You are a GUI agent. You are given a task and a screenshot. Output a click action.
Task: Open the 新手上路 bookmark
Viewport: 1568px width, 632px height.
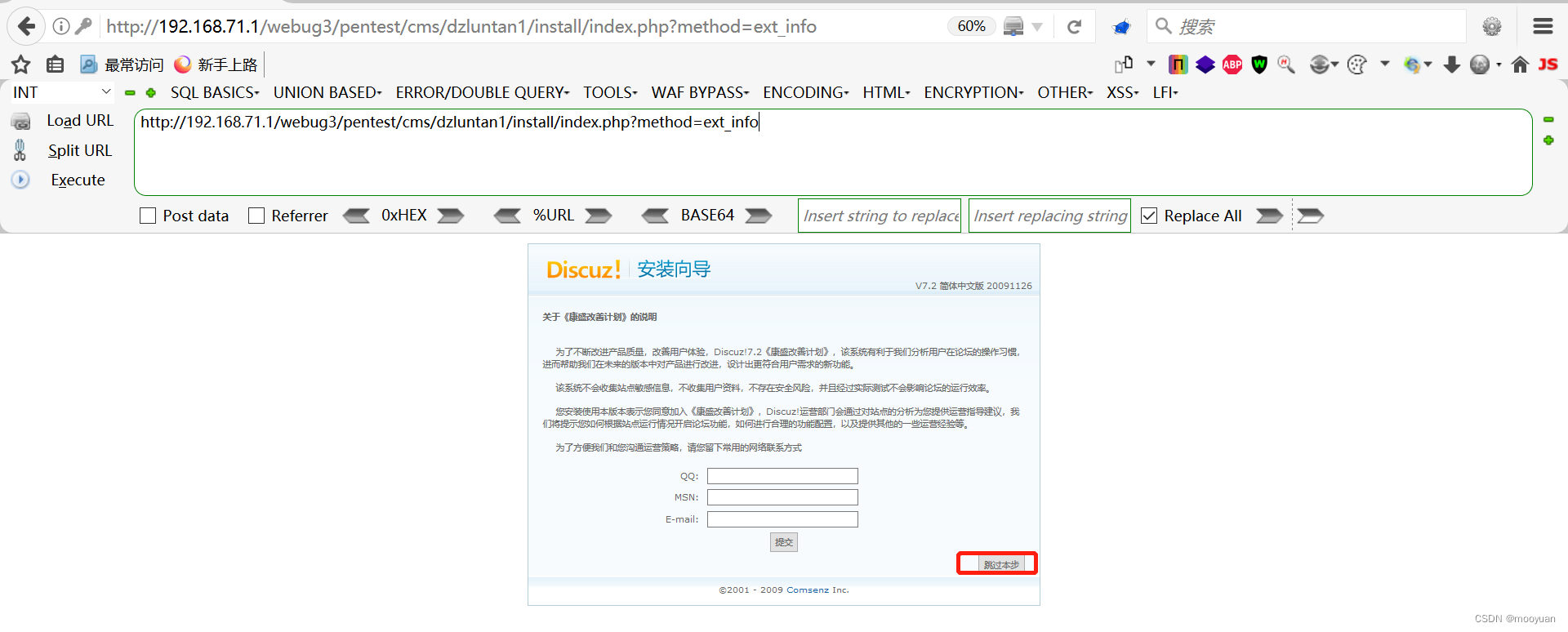[x=216, y=65]
